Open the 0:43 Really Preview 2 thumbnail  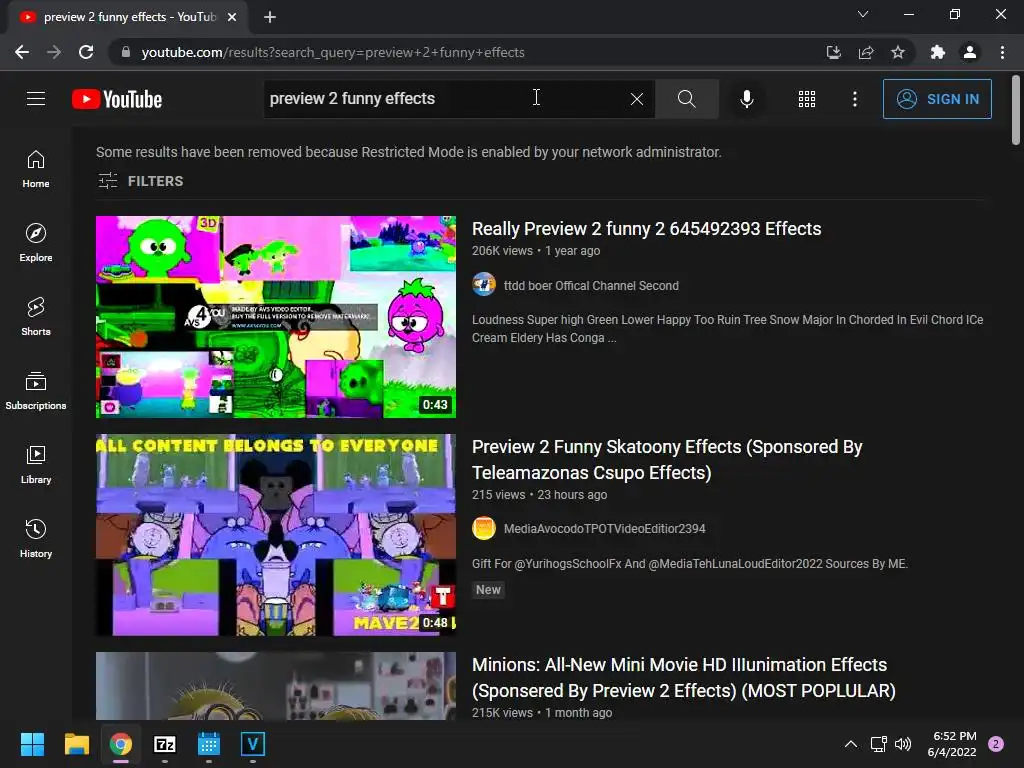coord(276,317)
